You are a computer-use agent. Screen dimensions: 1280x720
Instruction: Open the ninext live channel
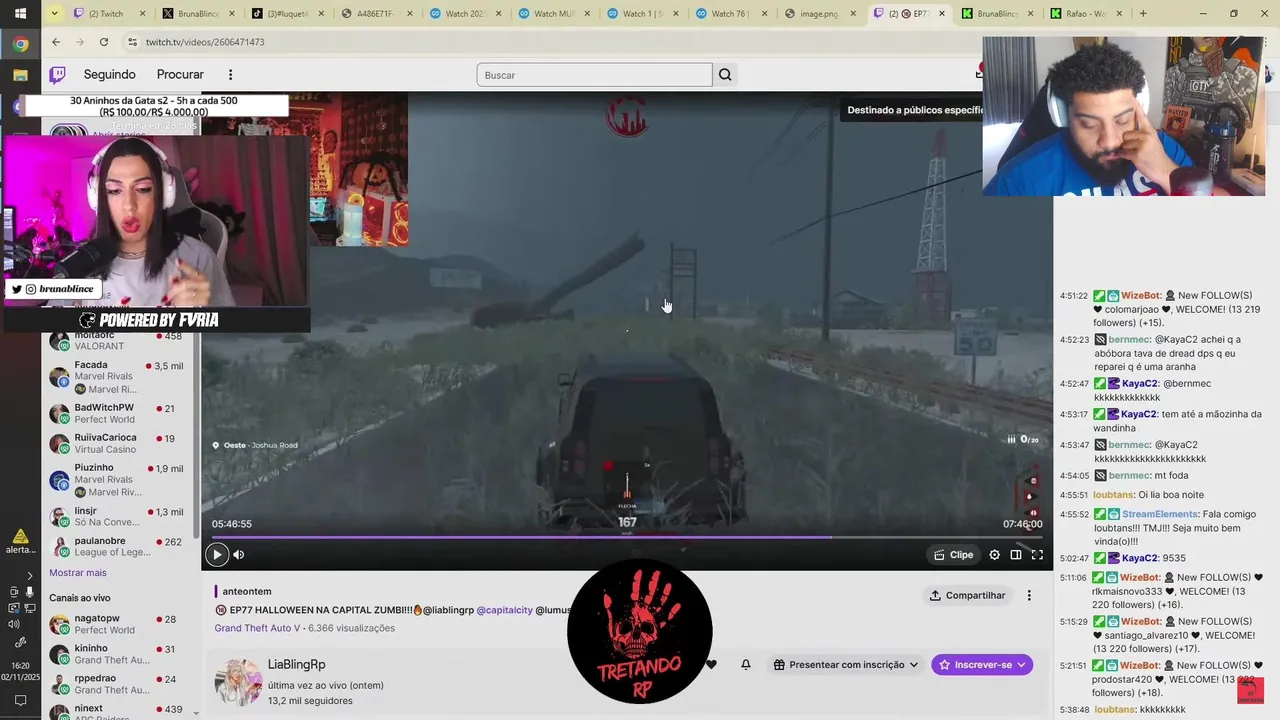point(120,711)
